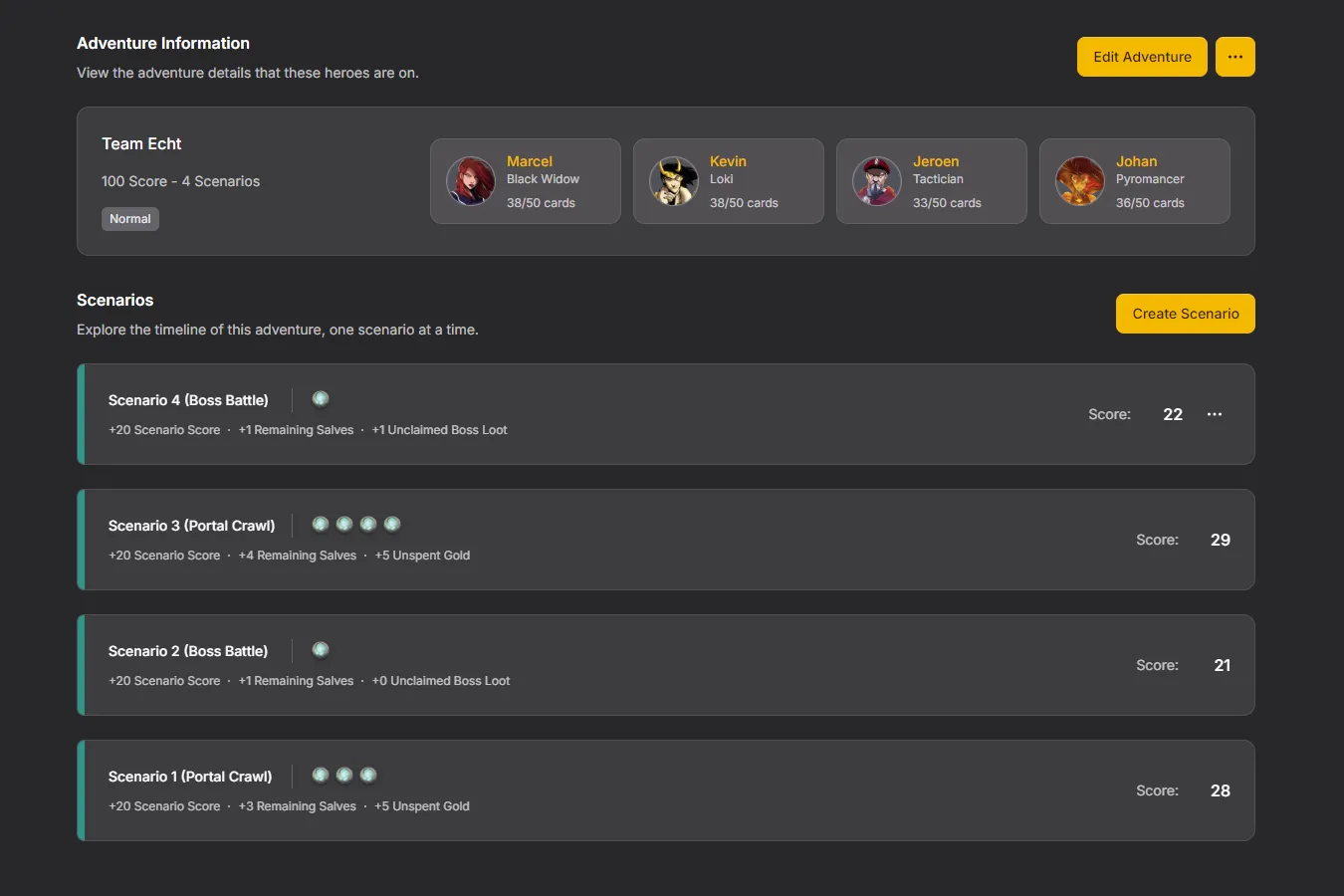Click the salve icon in Scenario 4
Viewport: 1344px width, 896px height.
coord(321,399)
